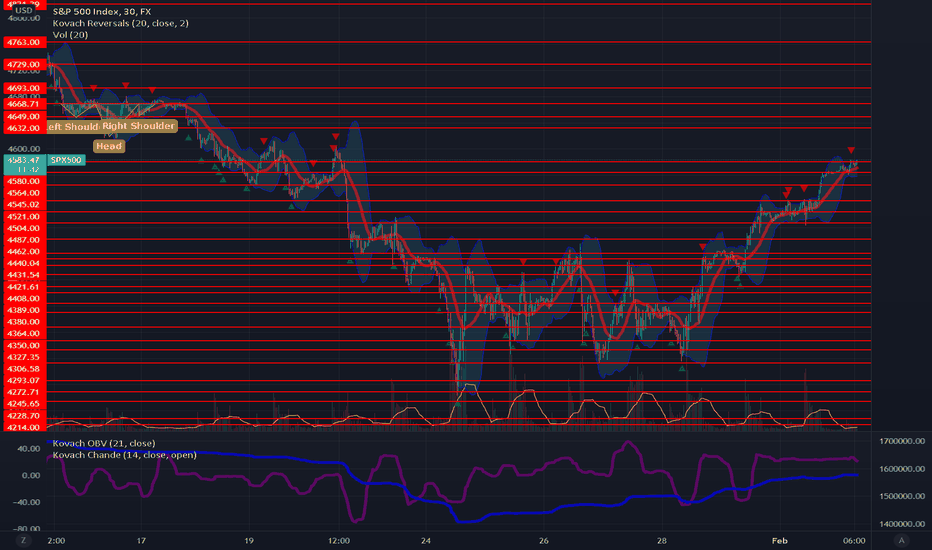Select the 4632.00 horizontal line label

24,128
